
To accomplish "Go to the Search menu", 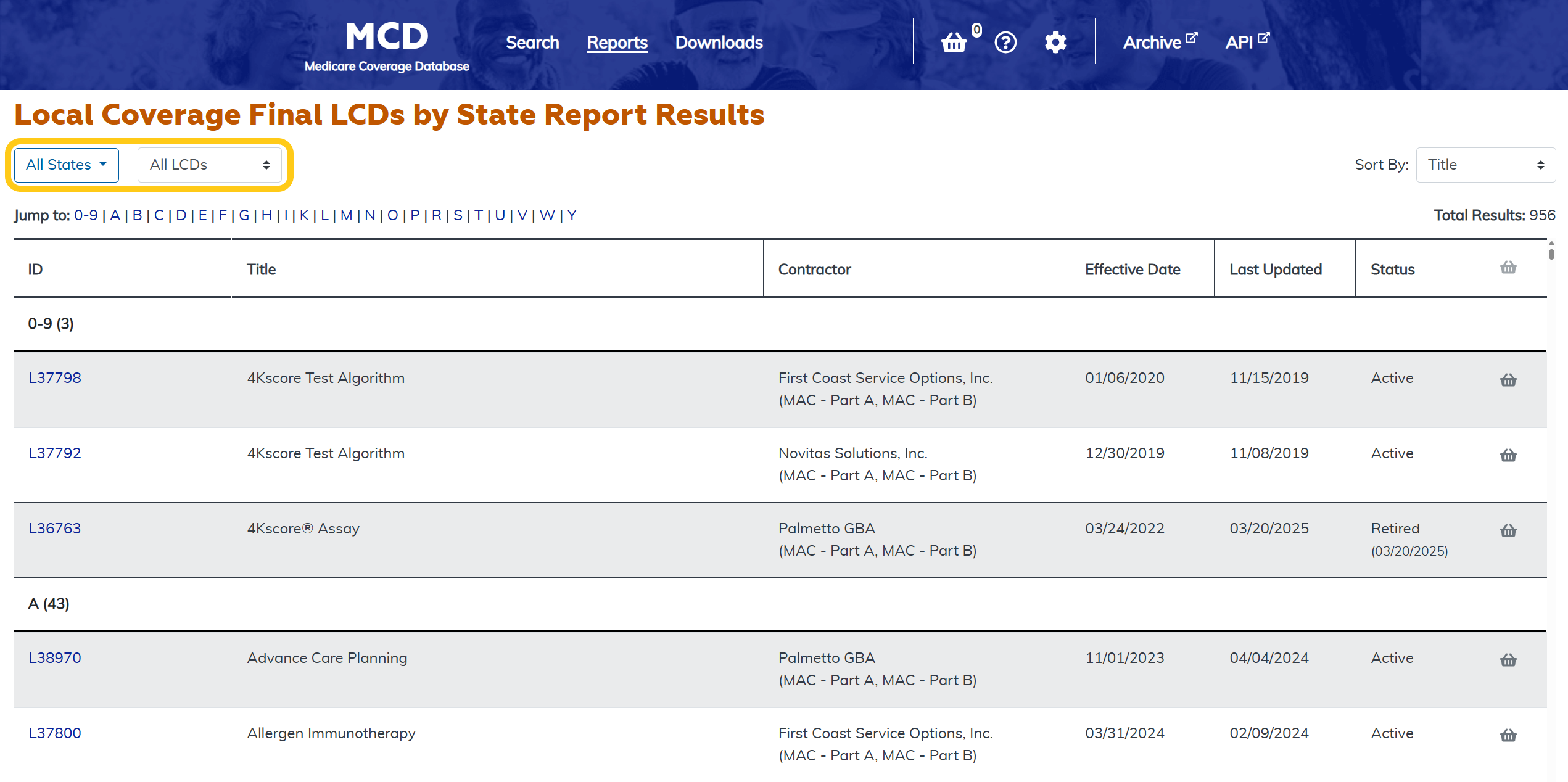I will 532,43.
